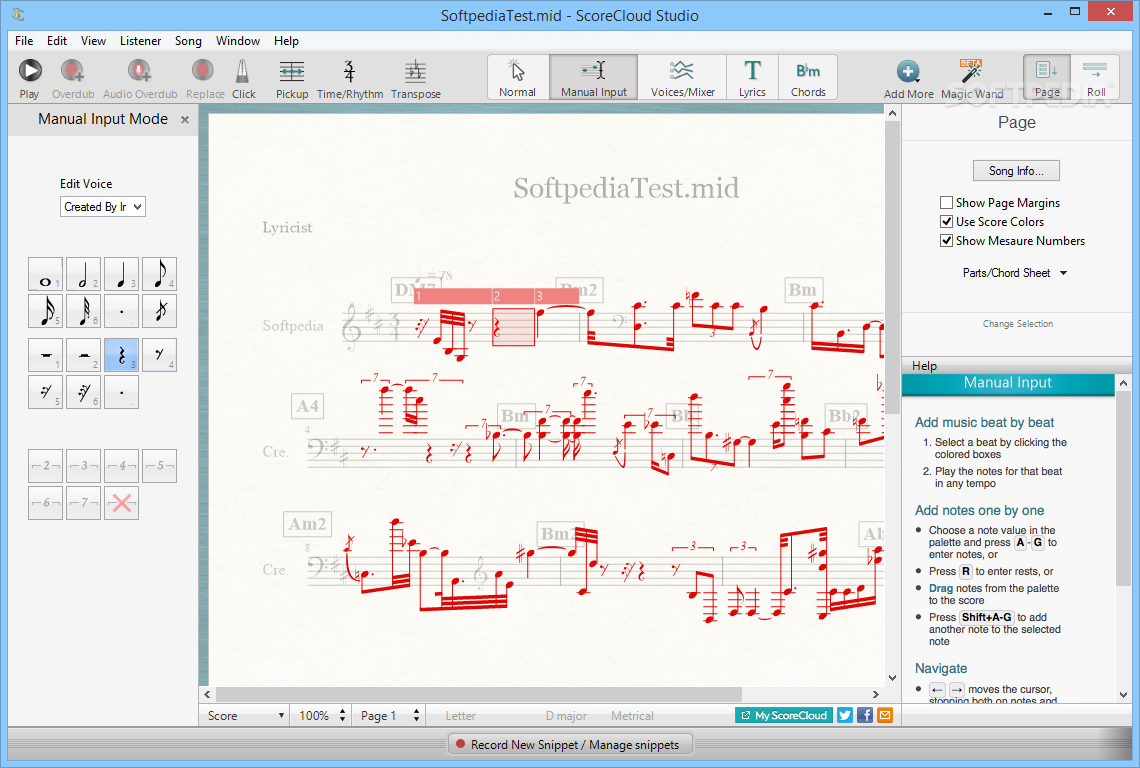1140x768 pixels.
Task: Select the eighth note value
Action: point(159,274)
